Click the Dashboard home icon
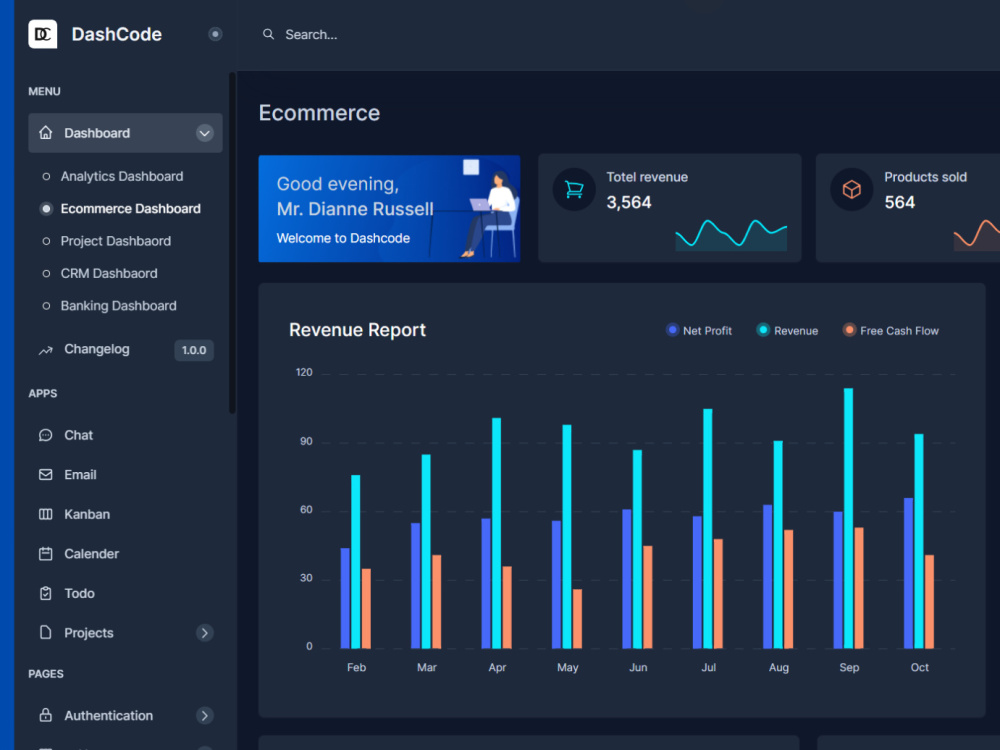The image size is (1000, 750). (45, 133)
